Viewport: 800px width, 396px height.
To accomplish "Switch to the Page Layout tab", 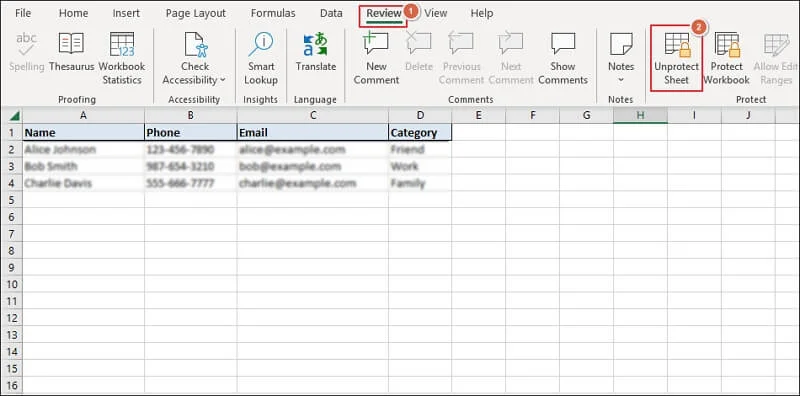I will click(196, 13).
